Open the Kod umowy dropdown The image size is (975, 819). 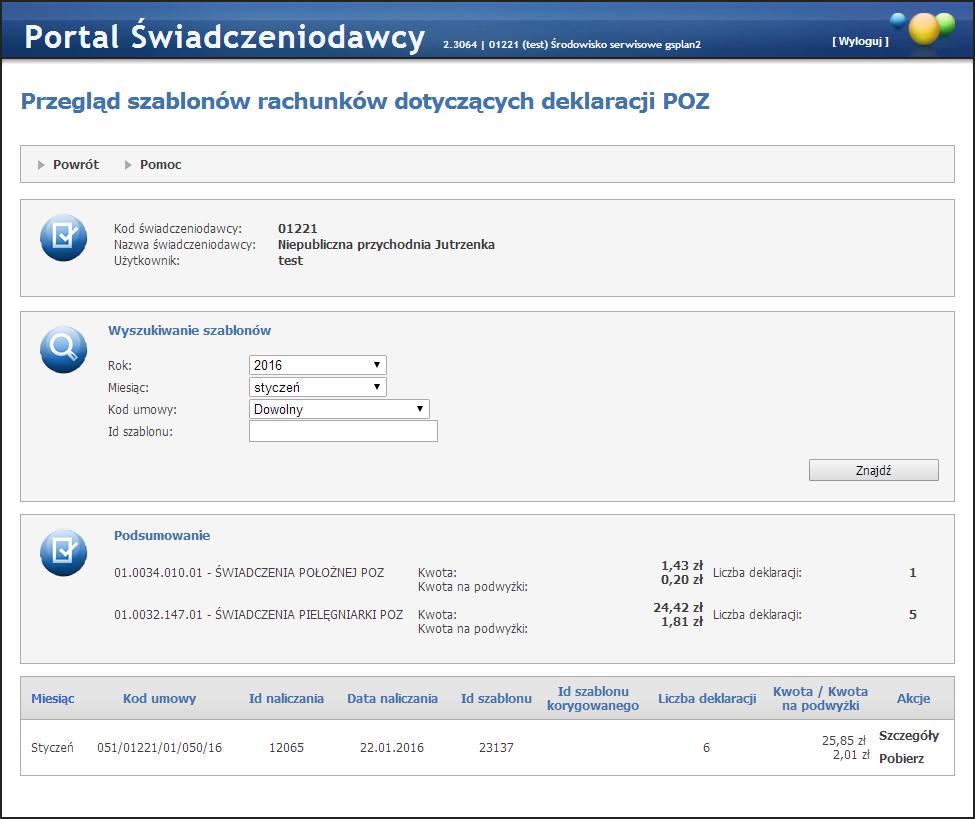point(340,409)
